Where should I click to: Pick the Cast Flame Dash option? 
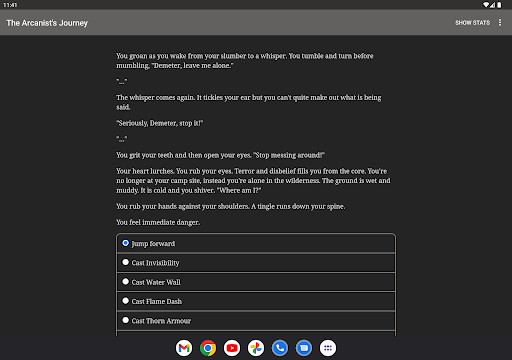tap(256, 301)
